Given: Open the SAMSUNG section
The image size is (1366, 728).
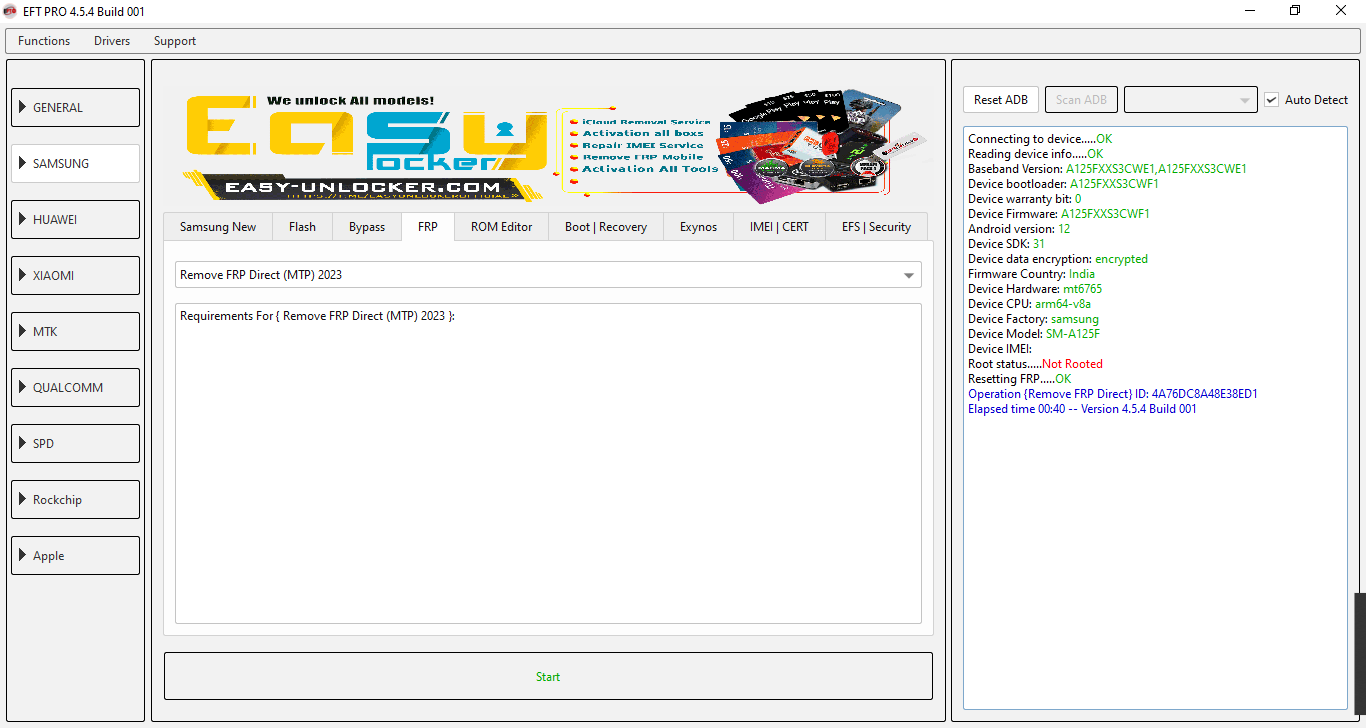Looking at the screenshot, I should click(x=75, y=163).
